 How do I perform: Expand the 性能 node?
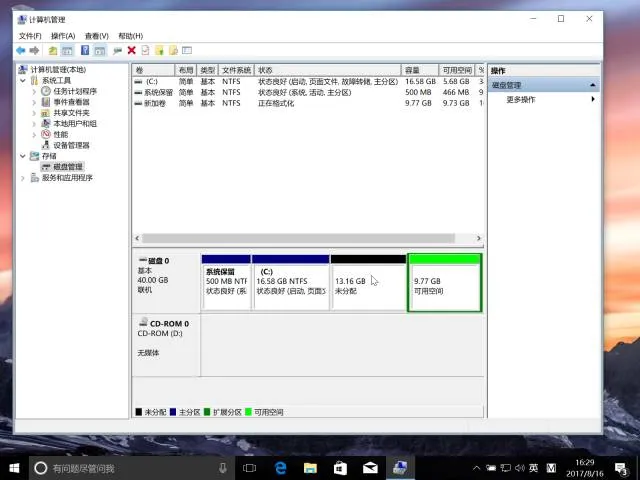(34, 134)
